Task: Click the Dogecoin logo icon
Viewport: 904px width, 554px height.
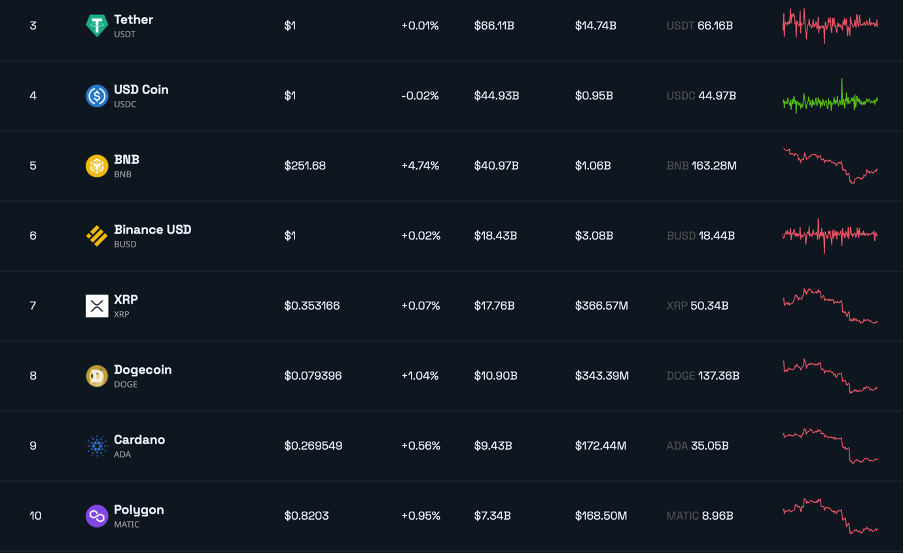Action: tap(97, 376)
